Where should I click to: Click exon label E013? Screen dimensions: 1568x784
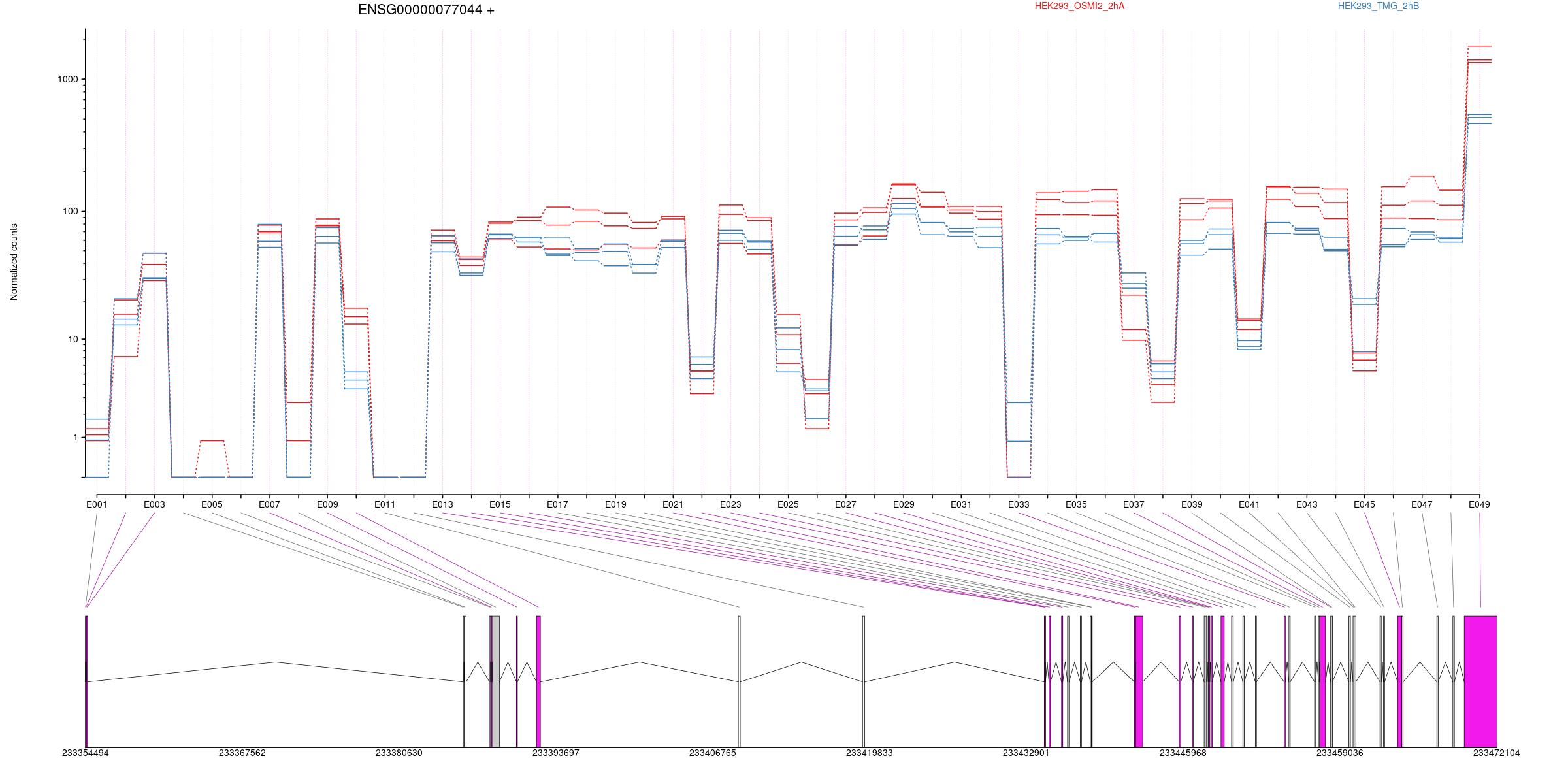(442, 504)
